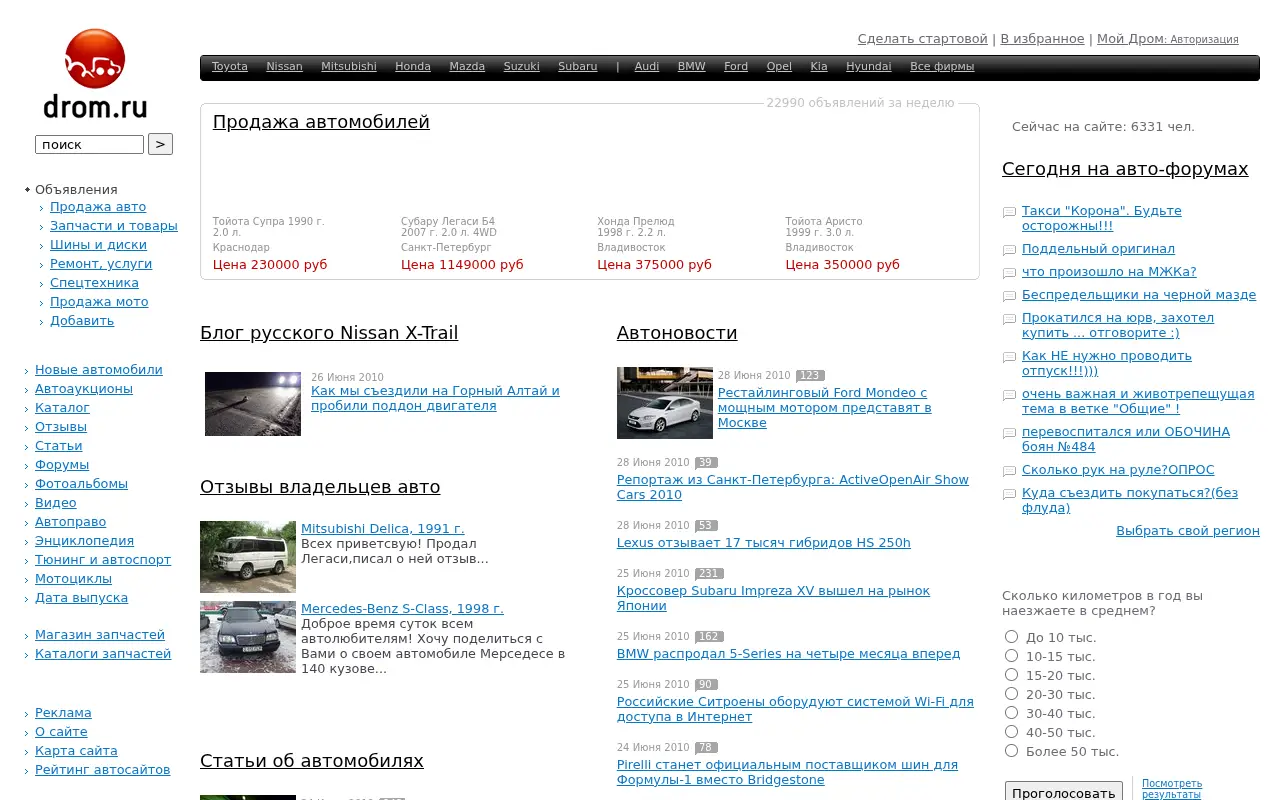Click the 'поиск' search input field
The height and width of the screenshot is (800, 1280).
[89, 144]
